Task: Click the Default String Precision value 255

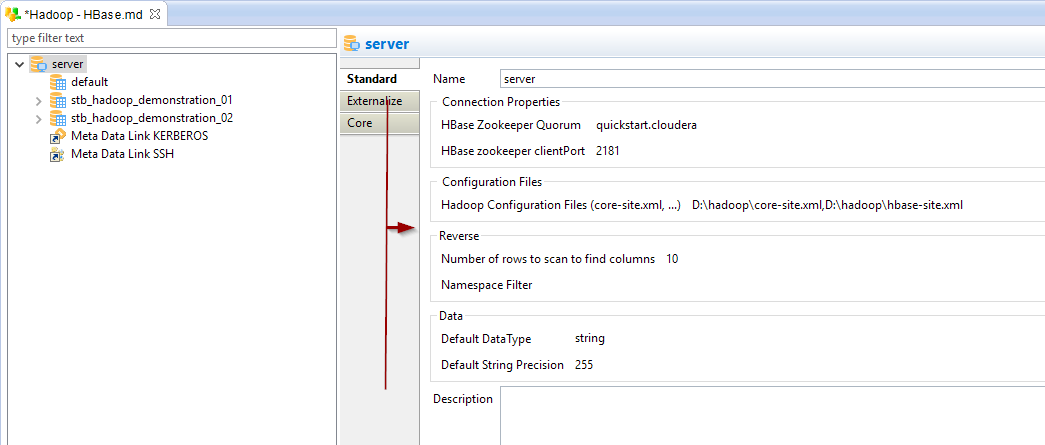Action: point(584,365)
